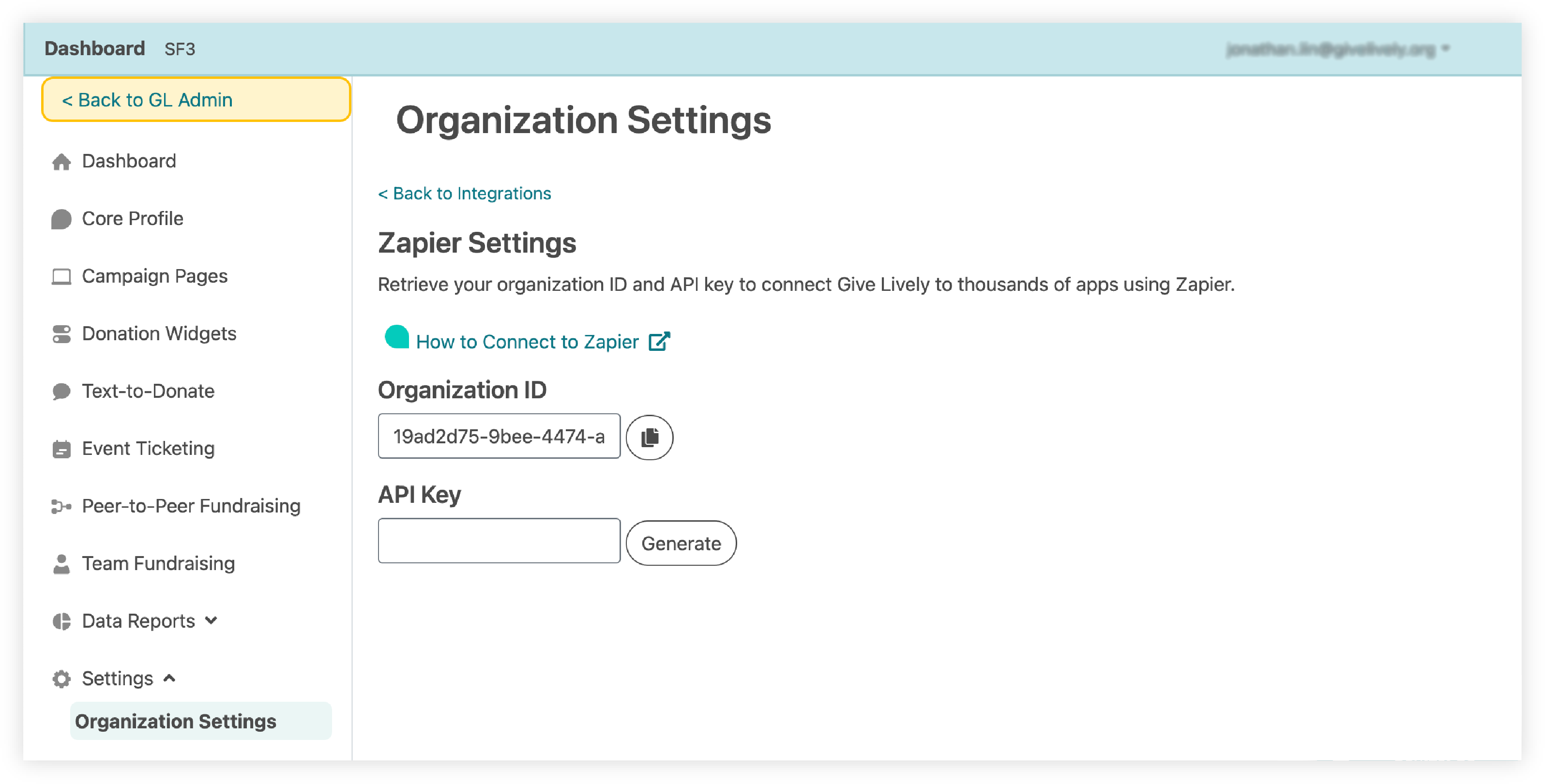Open Text-to-Donate from sidebar
The height and width of the screenshot is (784, 1545).
point(148,391)
